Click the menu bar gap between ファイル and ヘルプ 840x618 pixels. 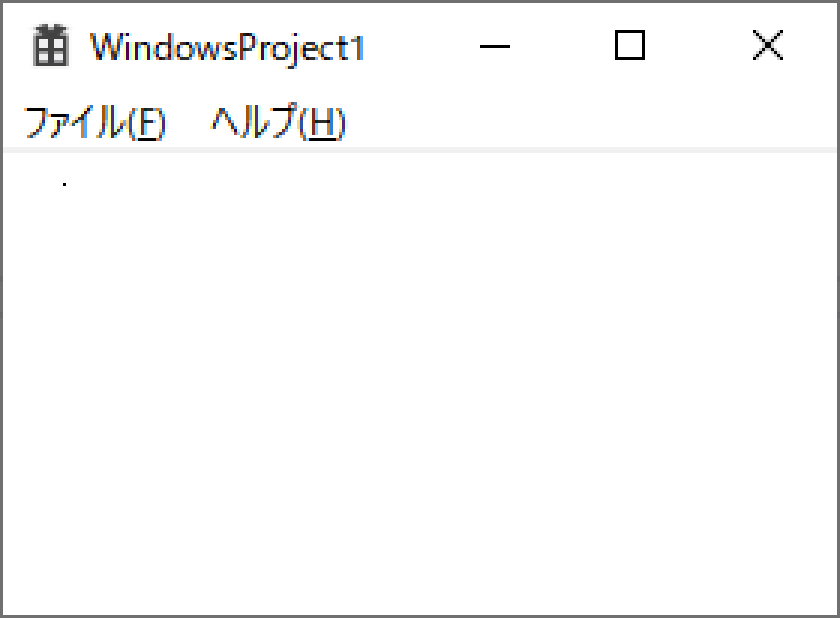[189, 122]
